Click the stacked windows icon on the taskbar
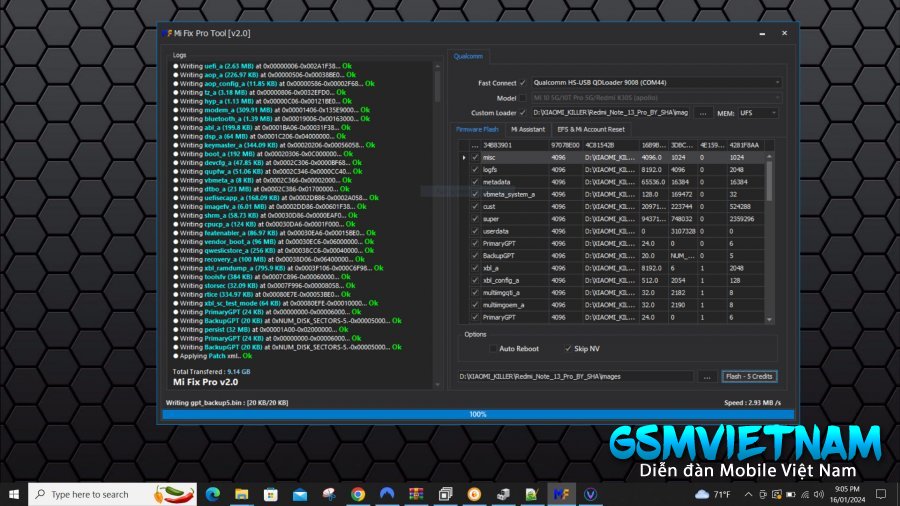 coord(445,494)
